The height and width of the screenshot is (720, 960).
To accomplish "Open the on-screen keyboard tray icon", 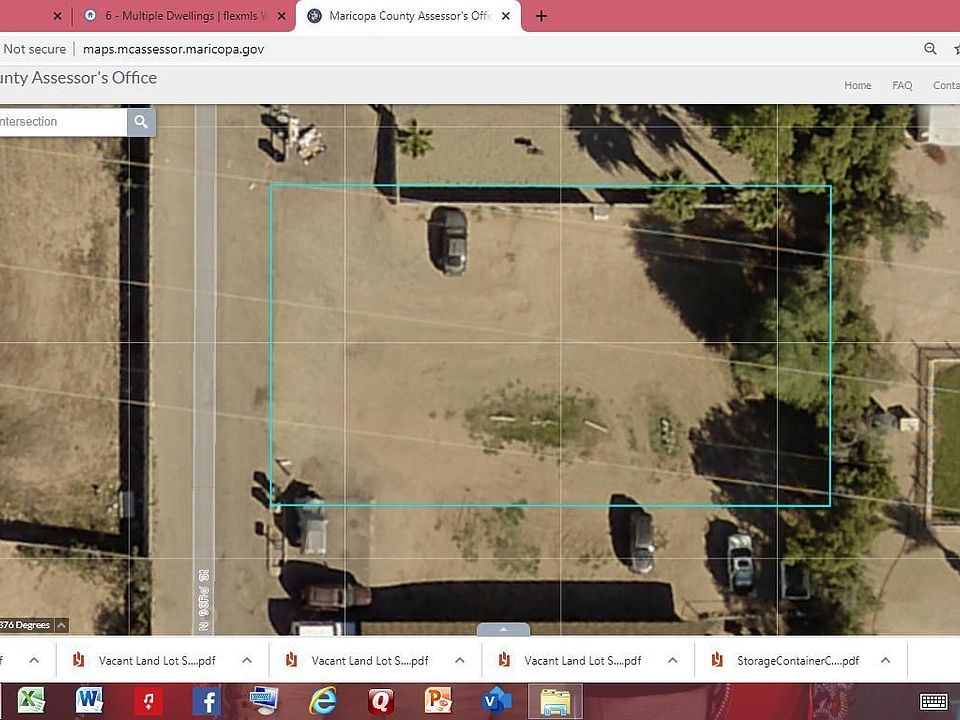I will point(934,702).
